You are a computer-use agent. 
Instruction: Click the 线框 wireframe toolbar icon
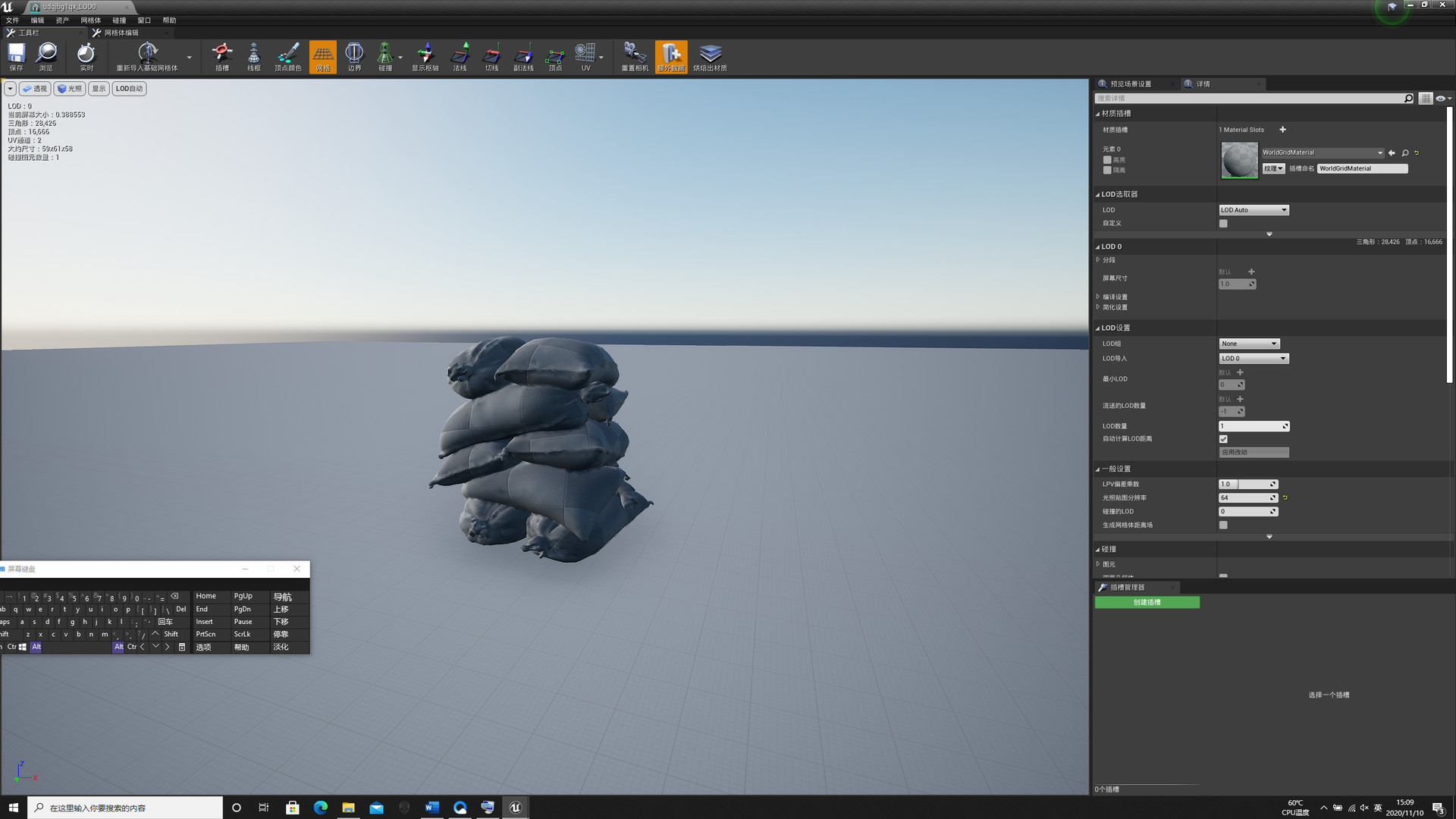pyautogui.click(x=254, y=56)
